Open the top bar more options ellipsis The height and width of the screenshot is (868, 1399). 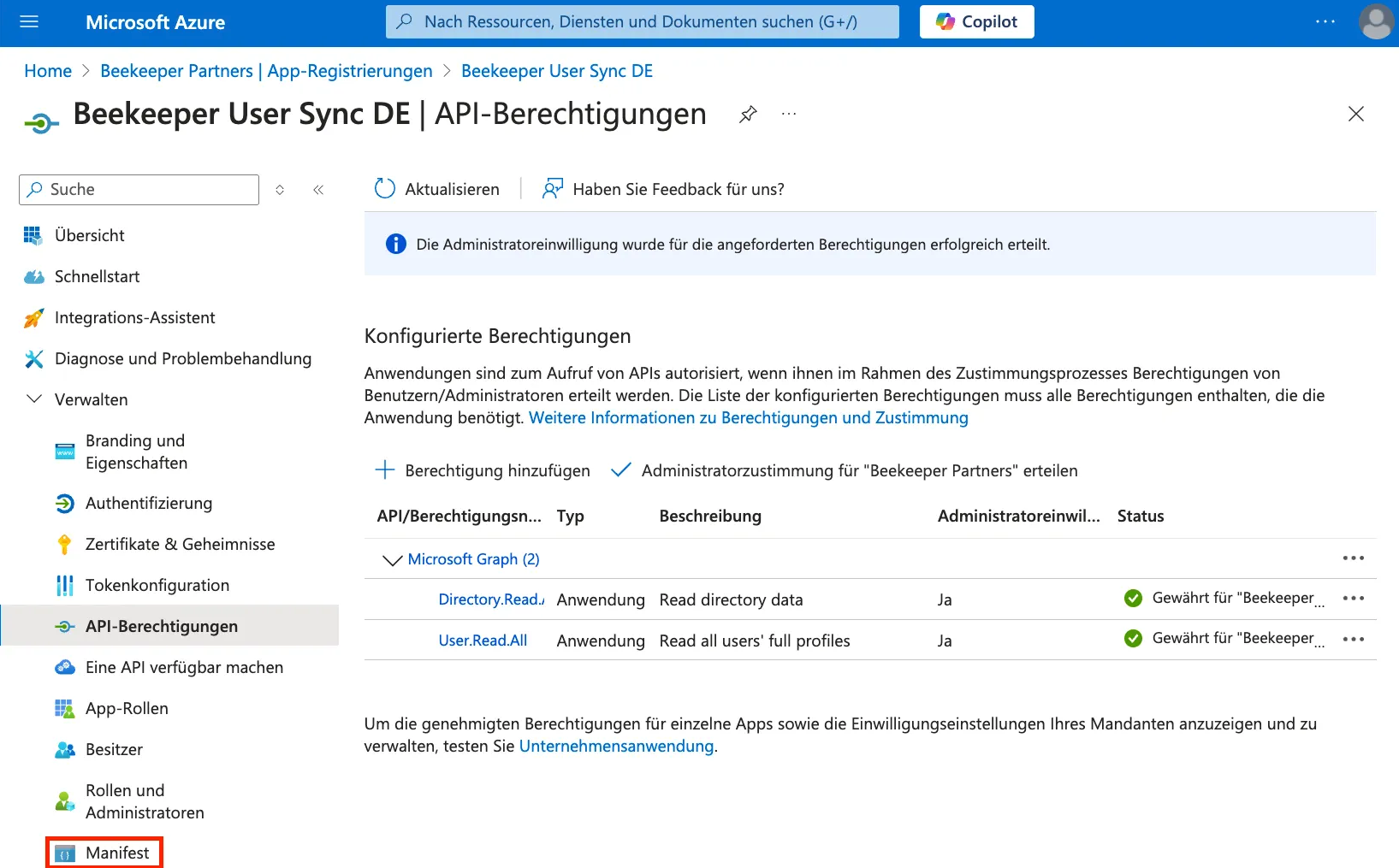click(1325, 22)
